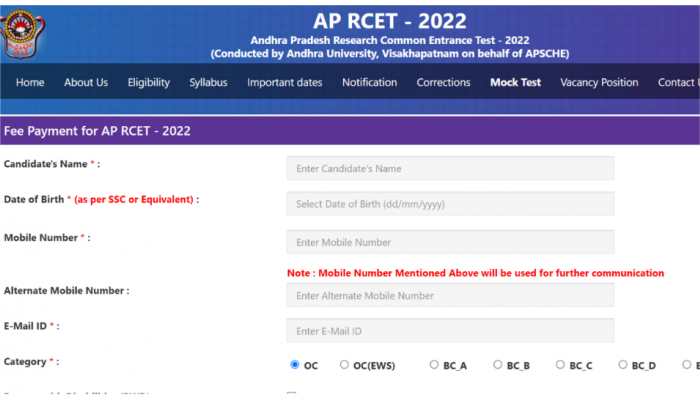Click the AP RCET - 2022 title
This screenshot has width=700, height=400.
389,21
